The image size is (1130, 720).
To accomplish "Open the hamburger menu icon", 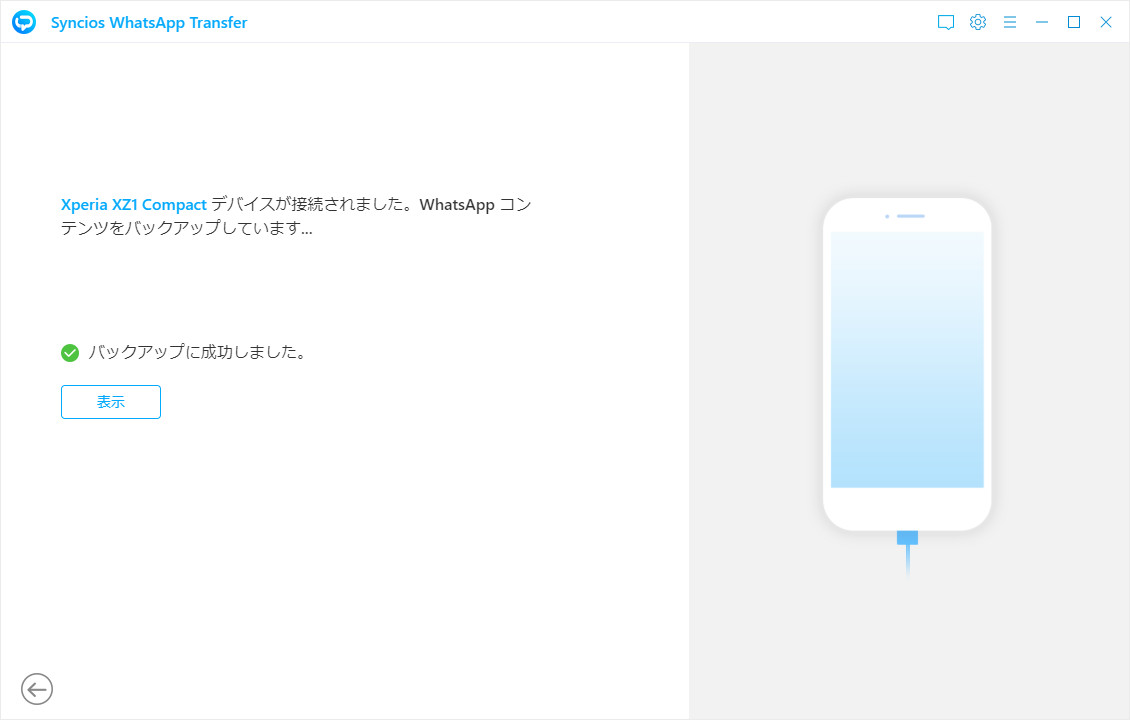I will coord(1010,22).
